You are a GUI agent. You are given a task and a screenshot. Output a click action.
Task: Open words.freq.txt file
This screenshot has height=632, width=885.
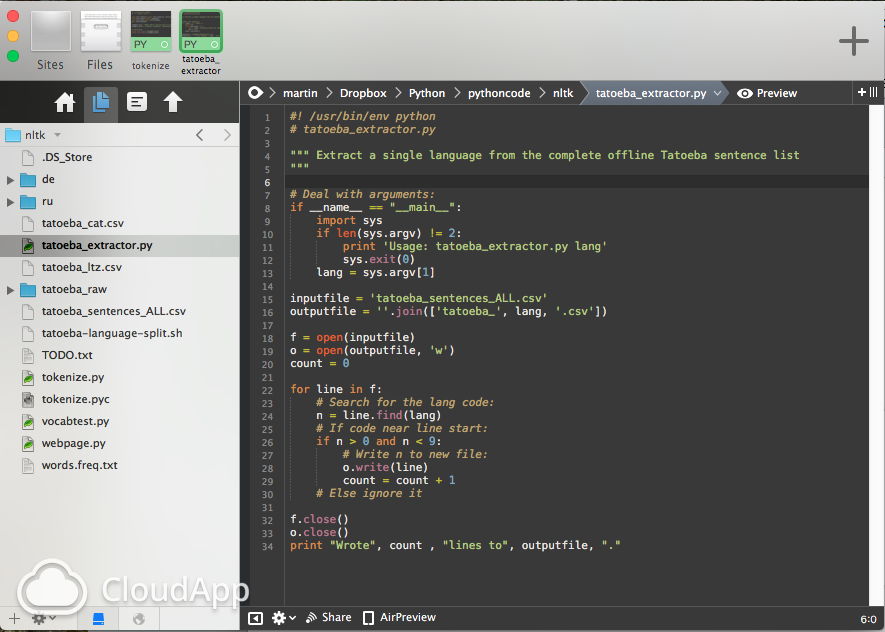(x=120, y=466)
